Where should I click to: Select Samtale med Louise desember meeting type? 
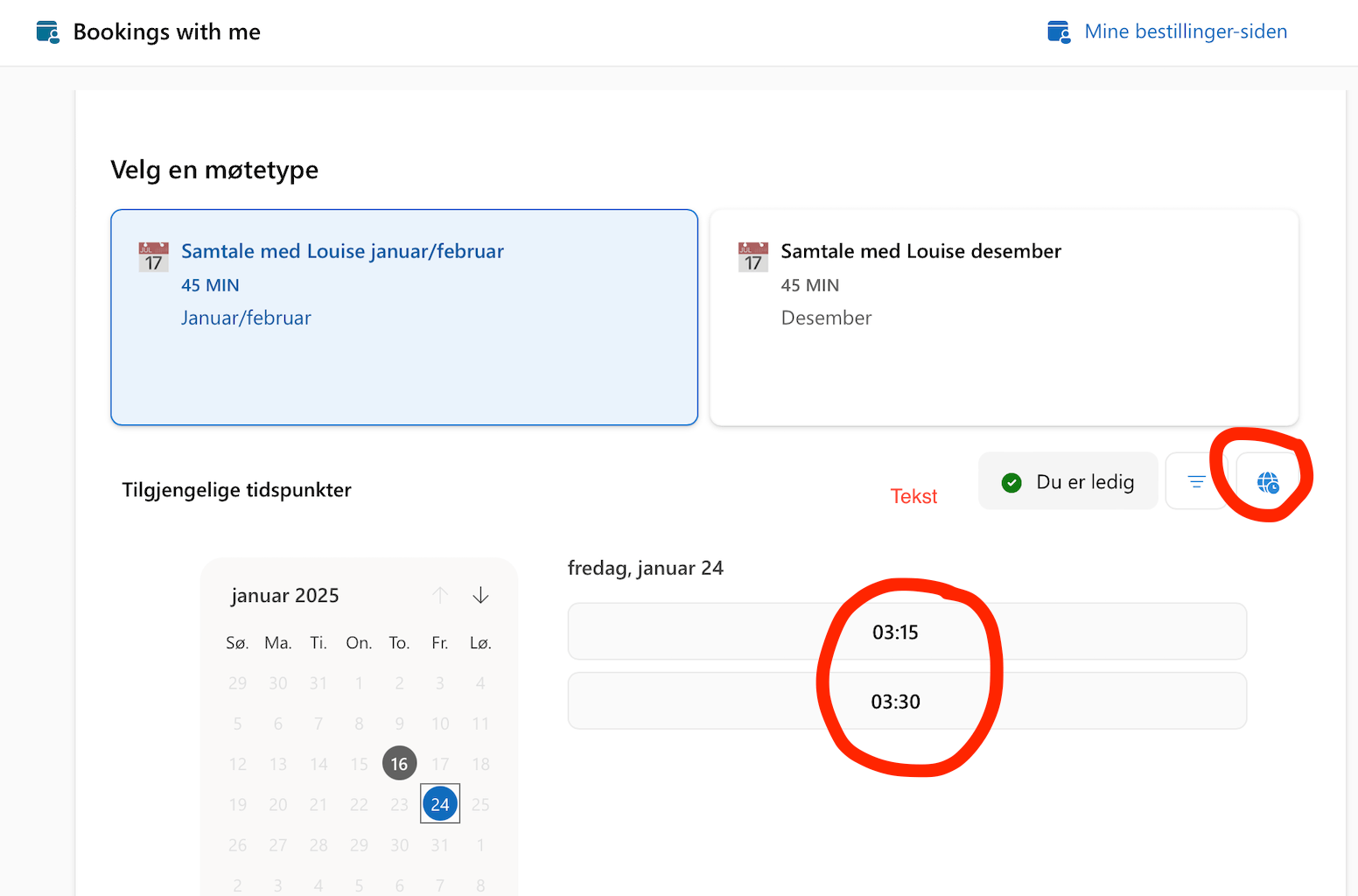click(x=1004, y=318)
